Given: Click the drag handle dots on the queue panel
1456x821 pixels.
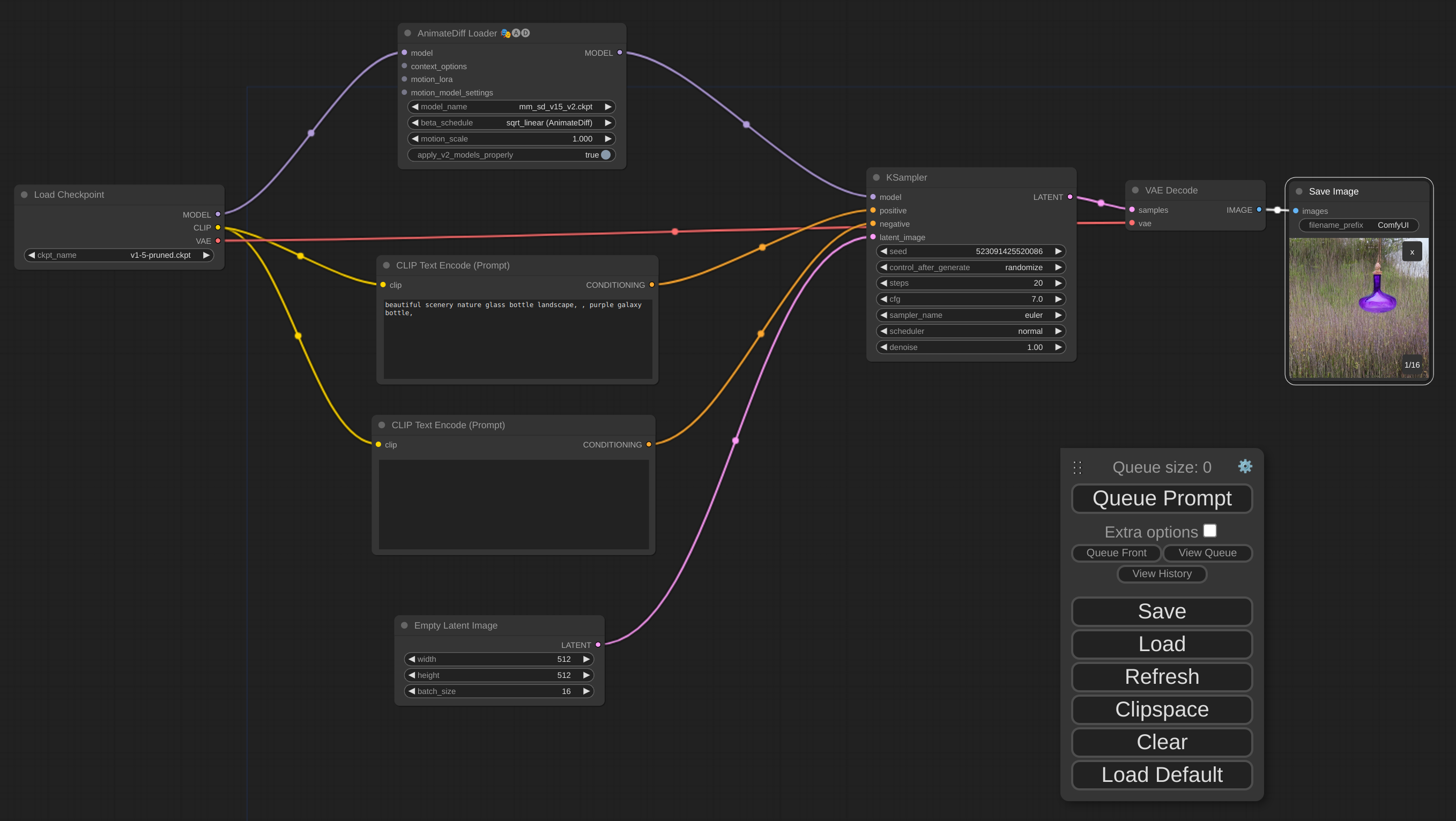Looking at the screenshot, I should coord(1077,467).
